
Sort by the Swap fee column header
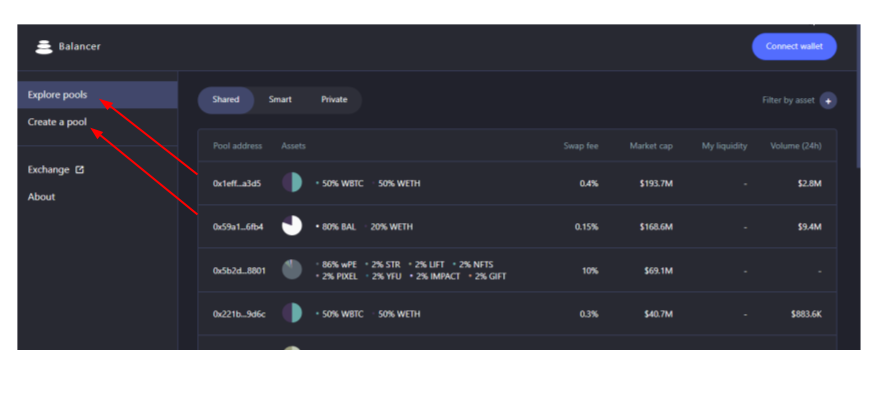[x=580, y=146]
